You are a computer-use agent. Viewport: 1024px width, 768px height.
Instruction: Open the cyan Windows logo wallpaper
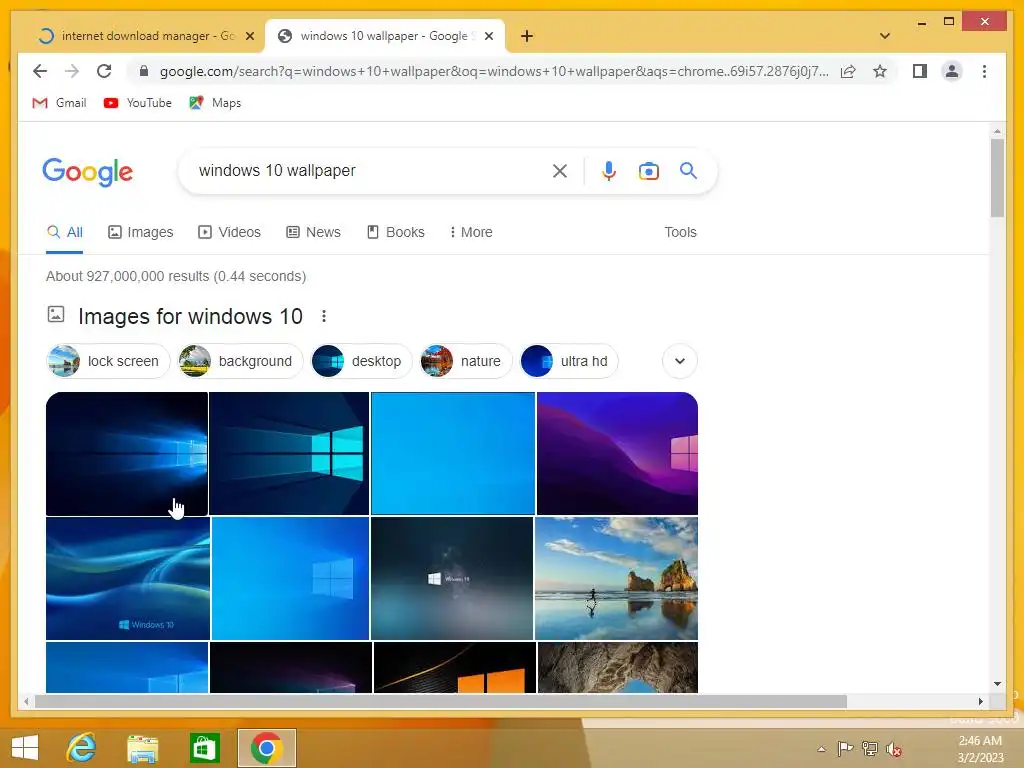(x=289, y=453)
